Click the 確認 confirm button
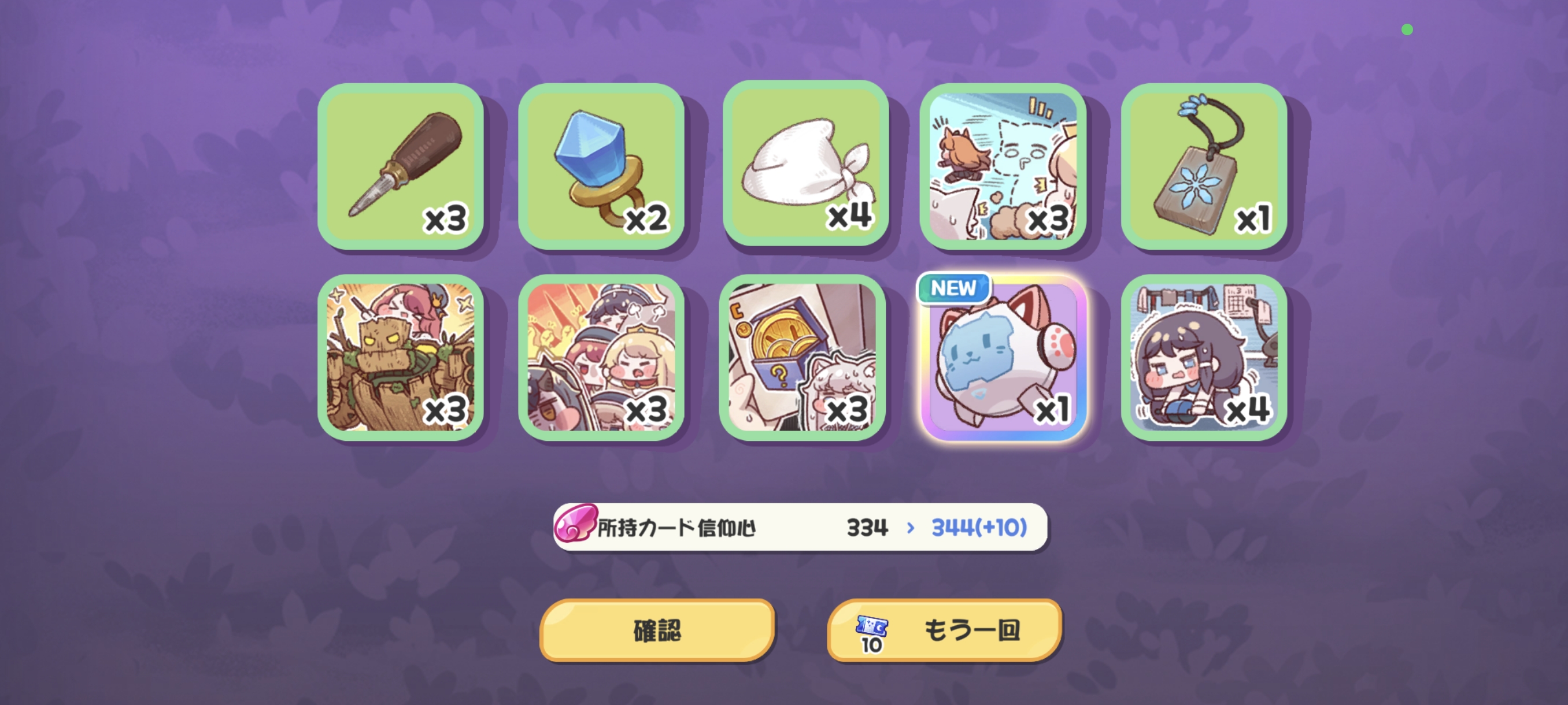Screen dimensions: 1568x705 [x=657, y=630]
